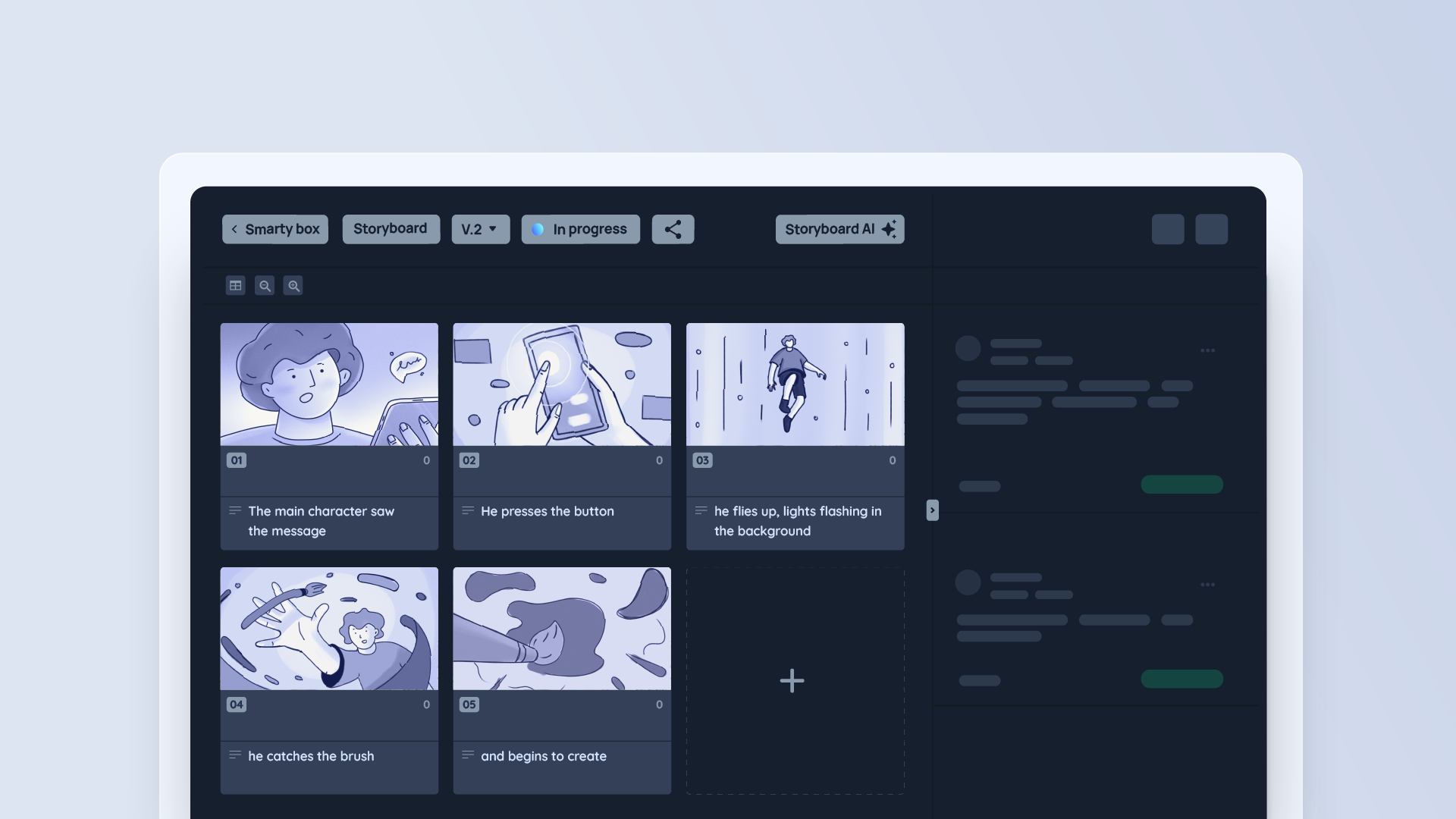This screenshot has width=1456, height=819.
Task: Click text lines icon beside 'He presses the button'
Action: (x=468, y=510)
